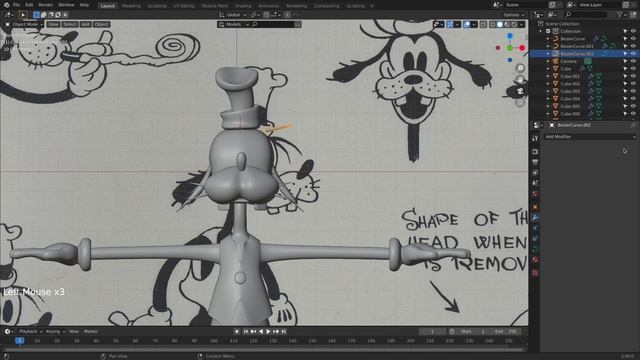Viewport: 640px width, 360px height.
Task: Toggle viewport Snap magnet icon
Action: (266, 15)
